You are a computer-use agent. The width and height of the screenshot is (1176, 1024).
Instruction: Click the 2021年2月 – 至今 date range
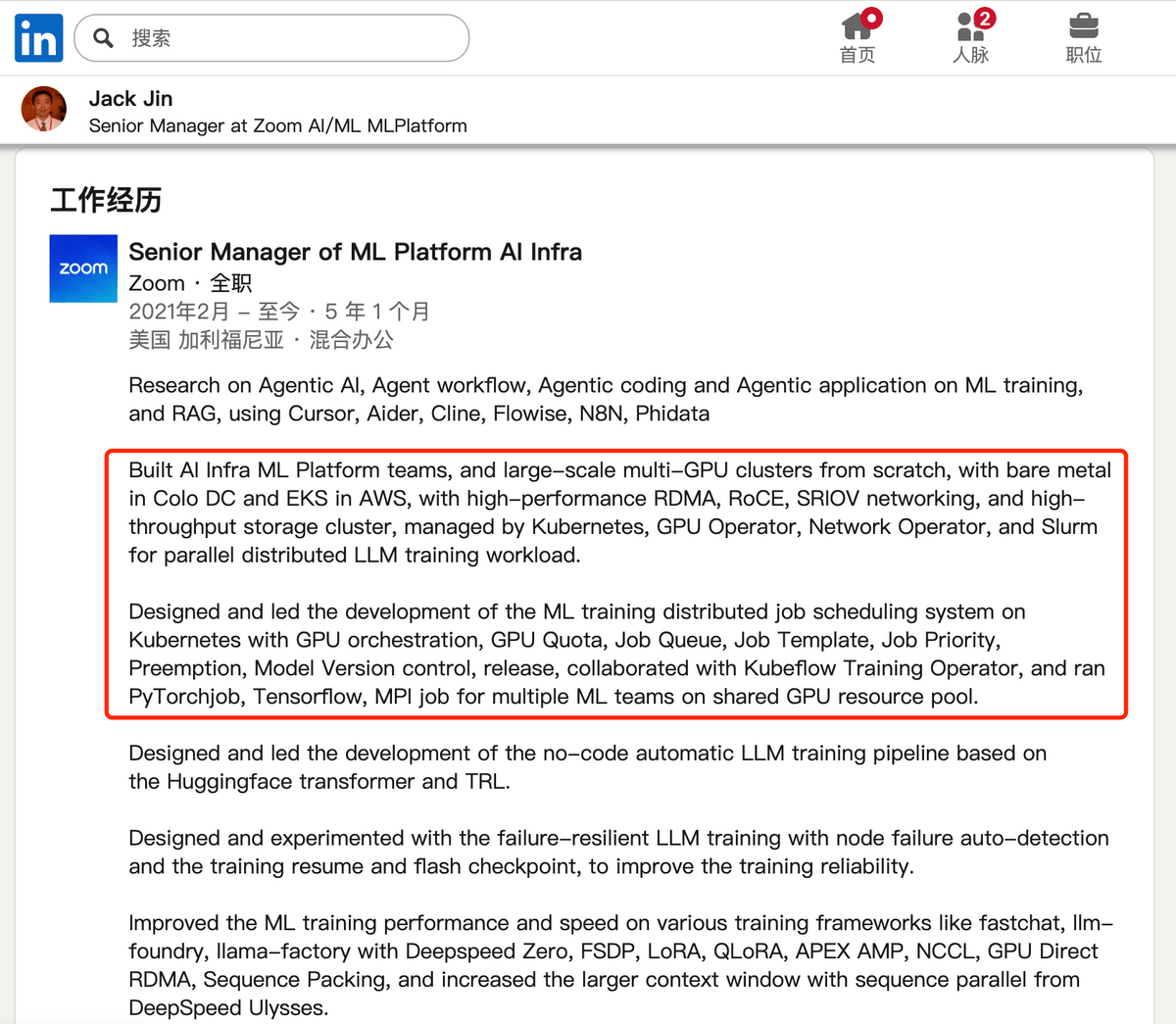pyautogui.click(x=214, y=312)
